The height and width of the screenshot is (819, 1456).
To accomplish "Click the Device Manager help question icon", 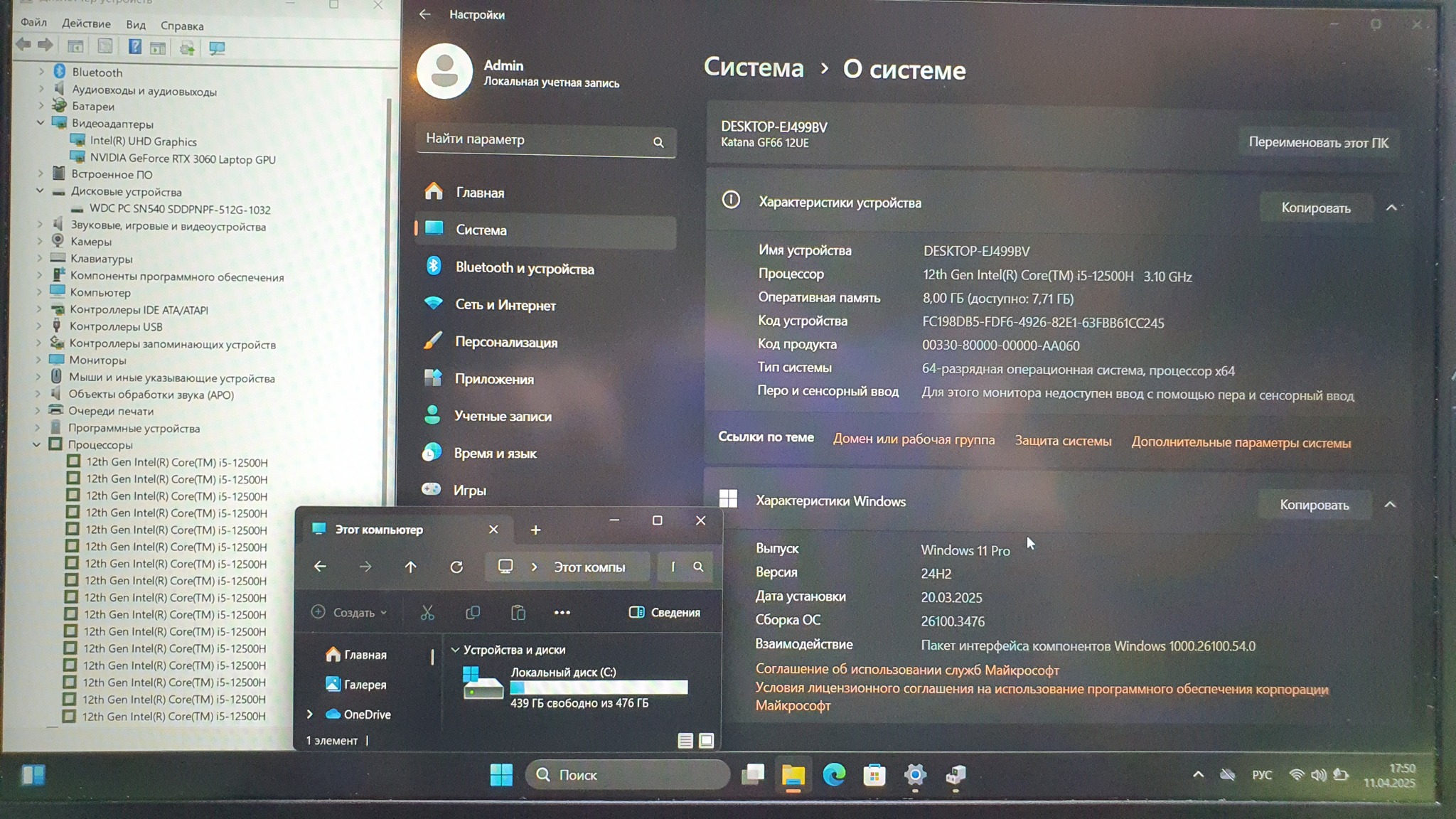I will [134, 47].
